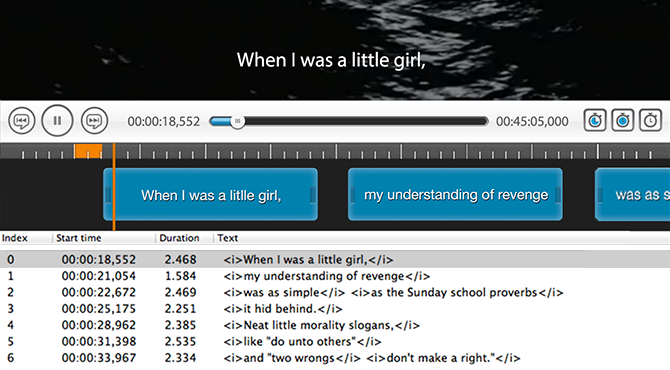Screen dimensions: 670x370
Task: Click the subtitle overlay text in video preview
Action: (331, 60)
